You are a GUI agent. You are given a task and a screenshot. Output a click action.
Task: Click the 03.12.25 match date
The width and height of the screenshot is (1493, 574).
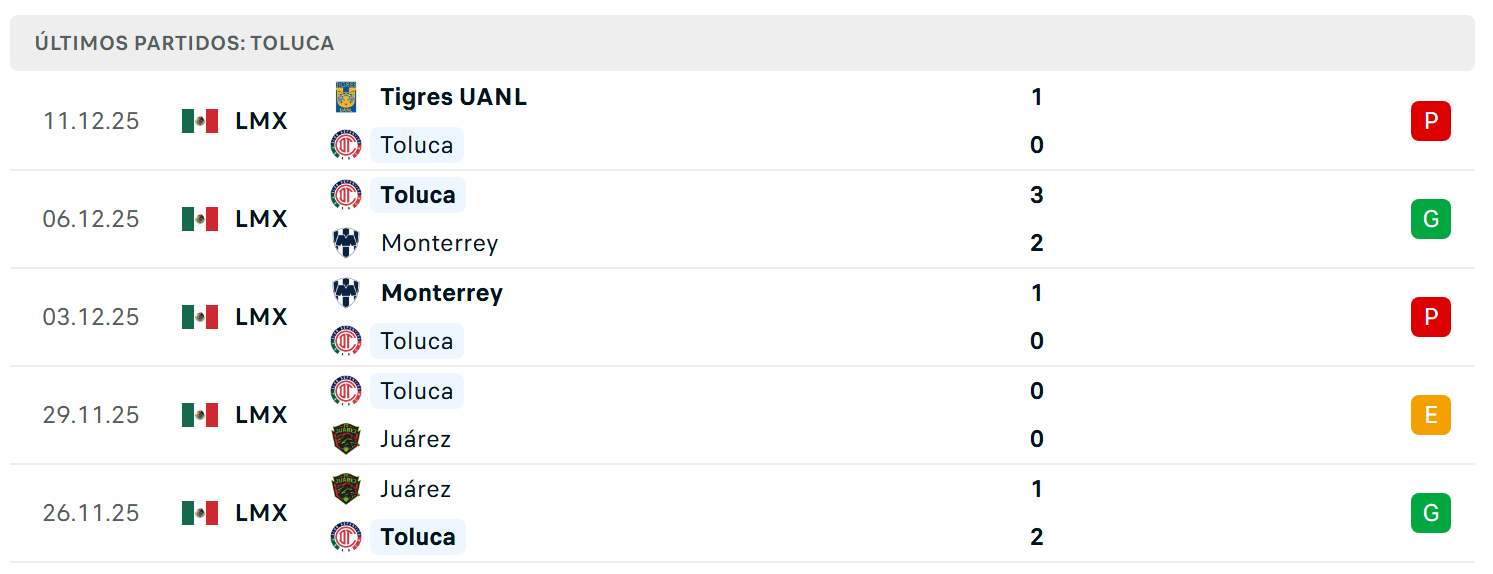(x=91, y=317)
